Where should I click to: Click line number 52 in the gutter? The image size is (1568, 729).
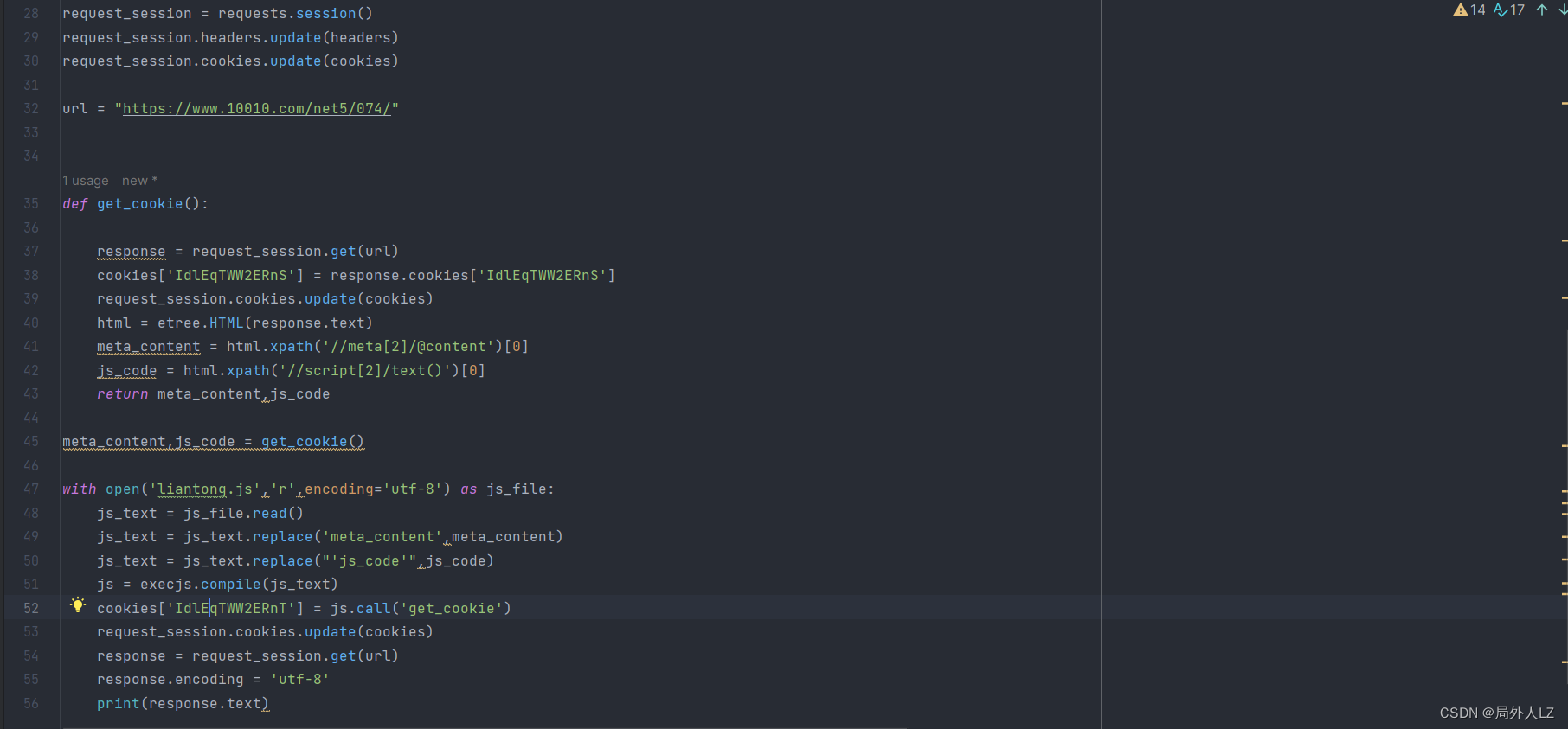tap(31, 609)
